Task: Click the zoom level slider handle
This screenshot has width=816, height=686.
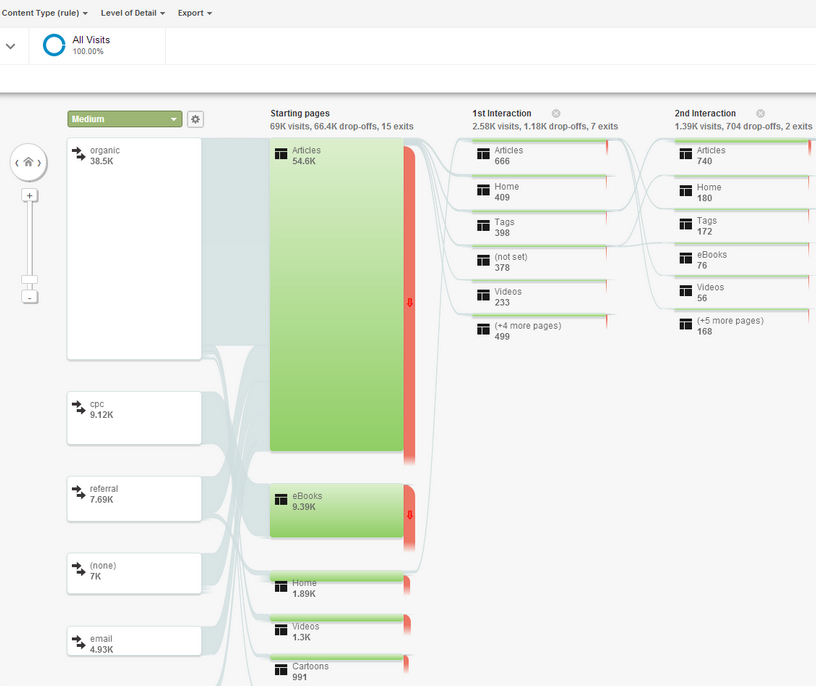Action: 29,278
